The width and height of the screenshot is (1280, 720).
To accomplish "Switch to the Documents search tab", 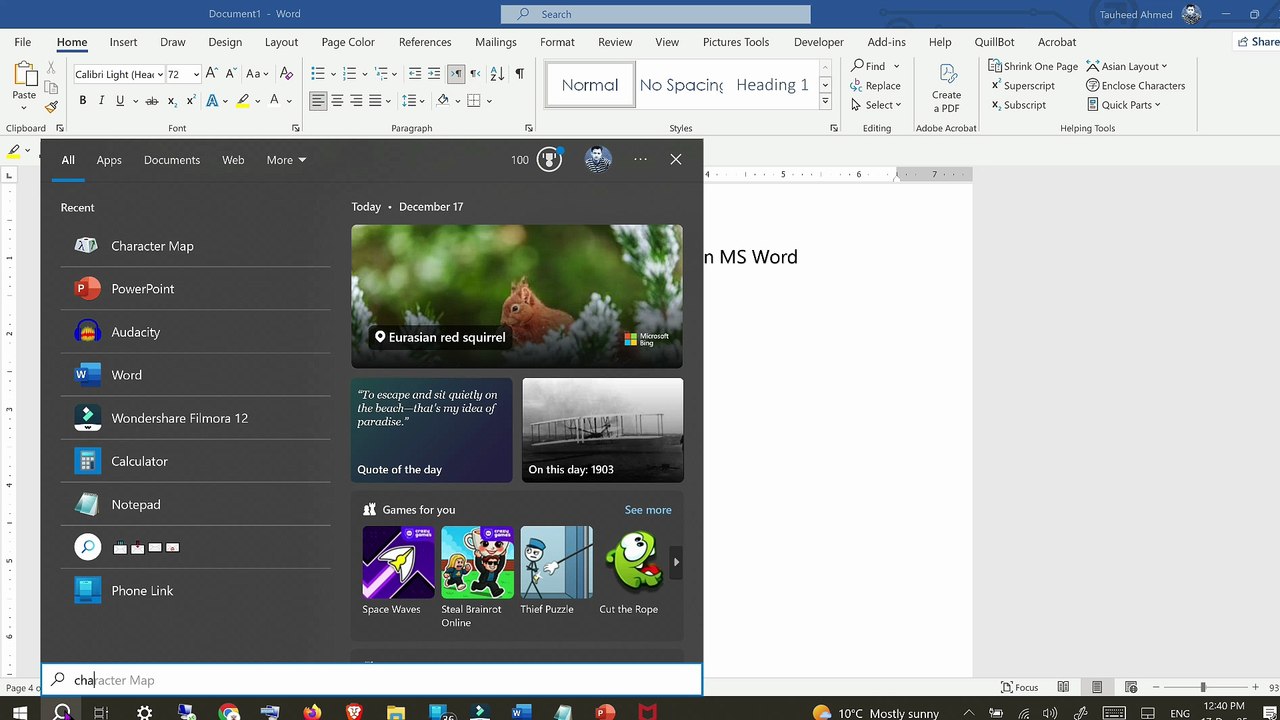I will pyautogui.click(x=172, y=160).
